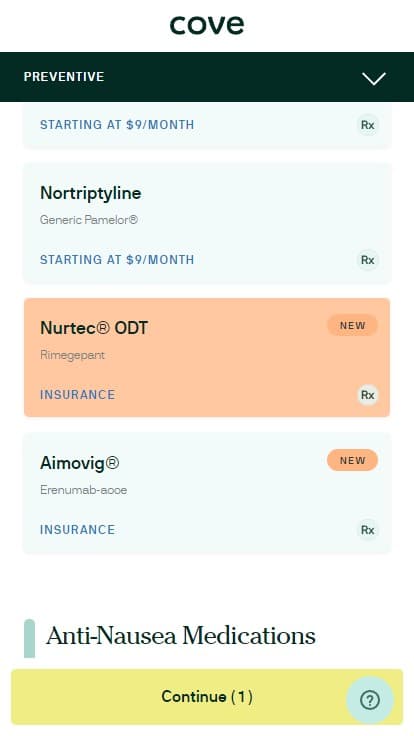Select the Nortriptyline medication card
Image resolution: width=414 pixels, height=736 pixels.
(207, 222)
